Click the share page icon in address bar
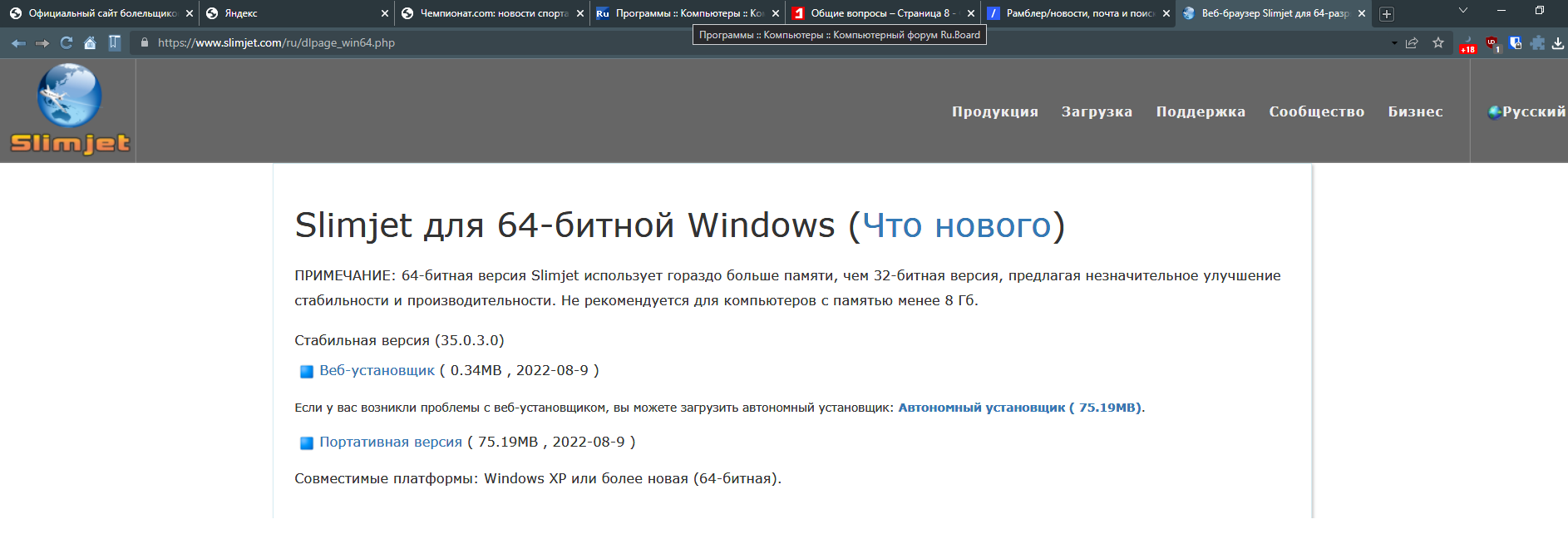The width and height of the screenshot is (1568, 539). pos(1412,43)
